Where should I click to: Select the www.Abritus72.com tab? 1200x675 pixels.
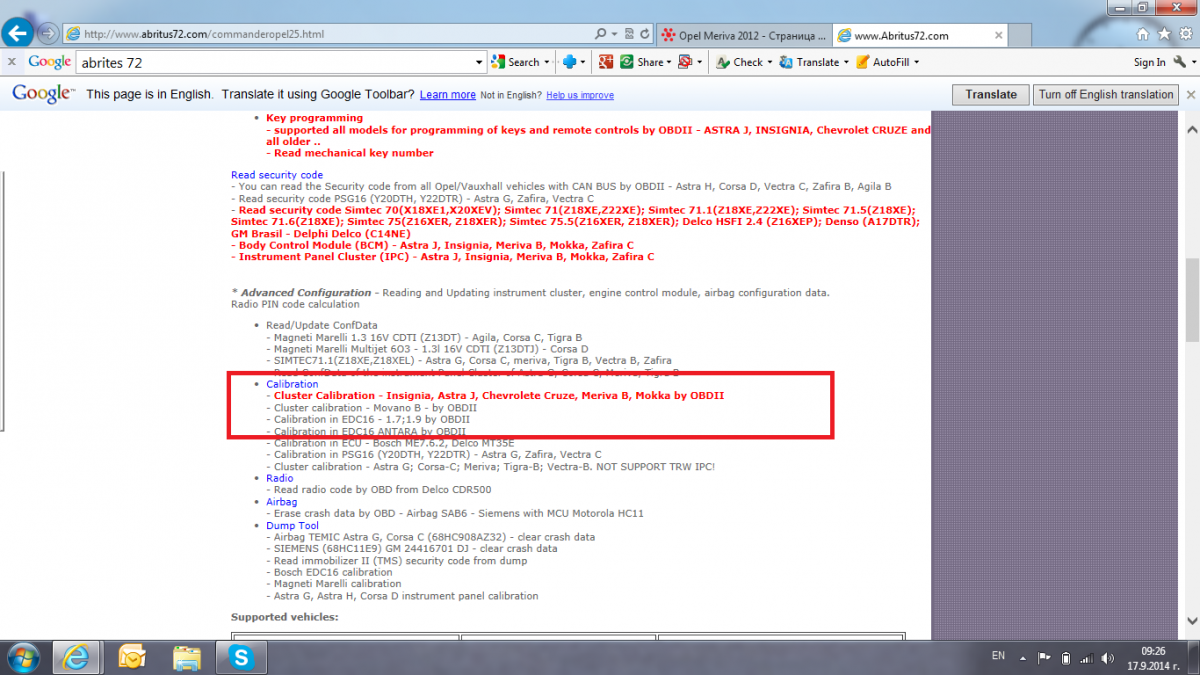[x=921, y=35]
